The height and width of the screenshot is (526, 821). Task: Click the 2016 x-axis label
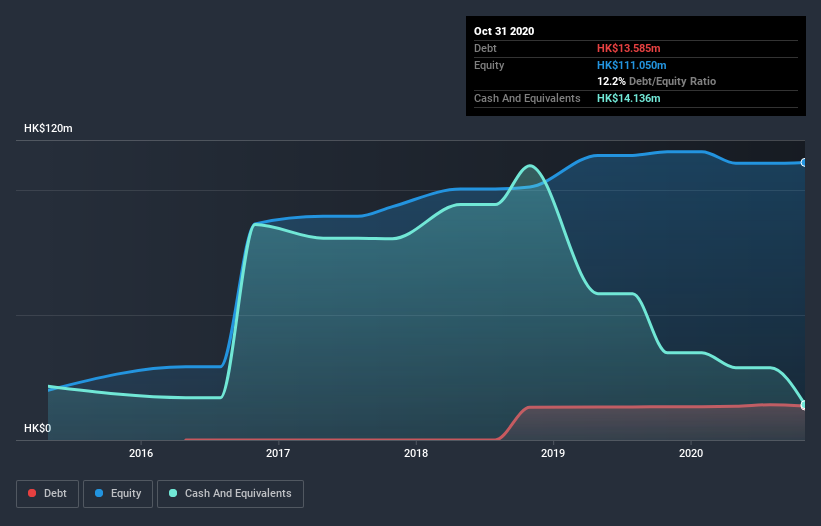point(141,453)
